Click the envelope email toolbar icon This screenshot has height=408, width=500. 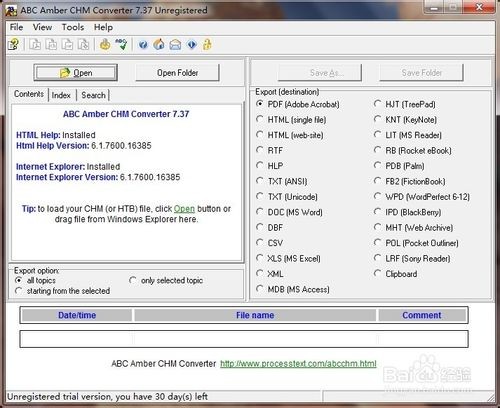point(175,44)
